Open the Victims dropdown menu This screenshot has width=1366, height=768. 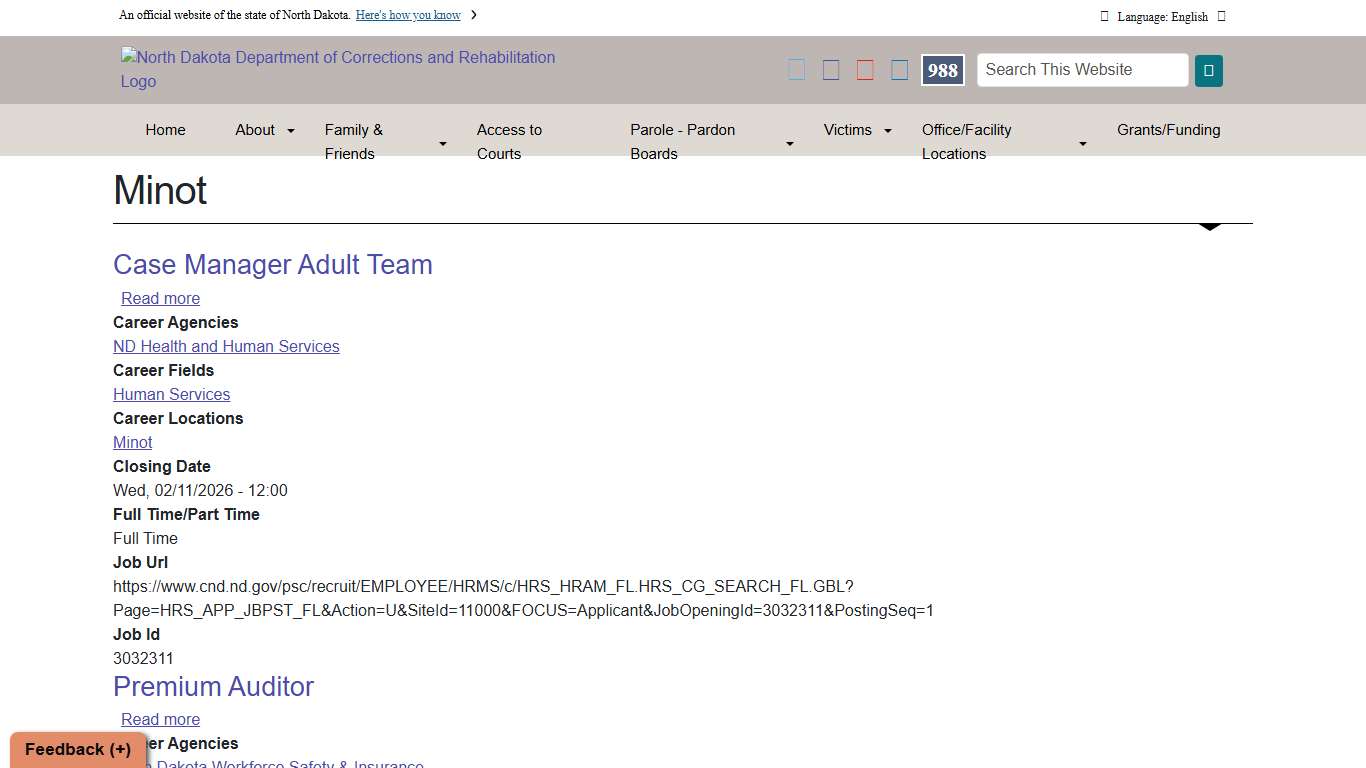click(x=887, y=131)
